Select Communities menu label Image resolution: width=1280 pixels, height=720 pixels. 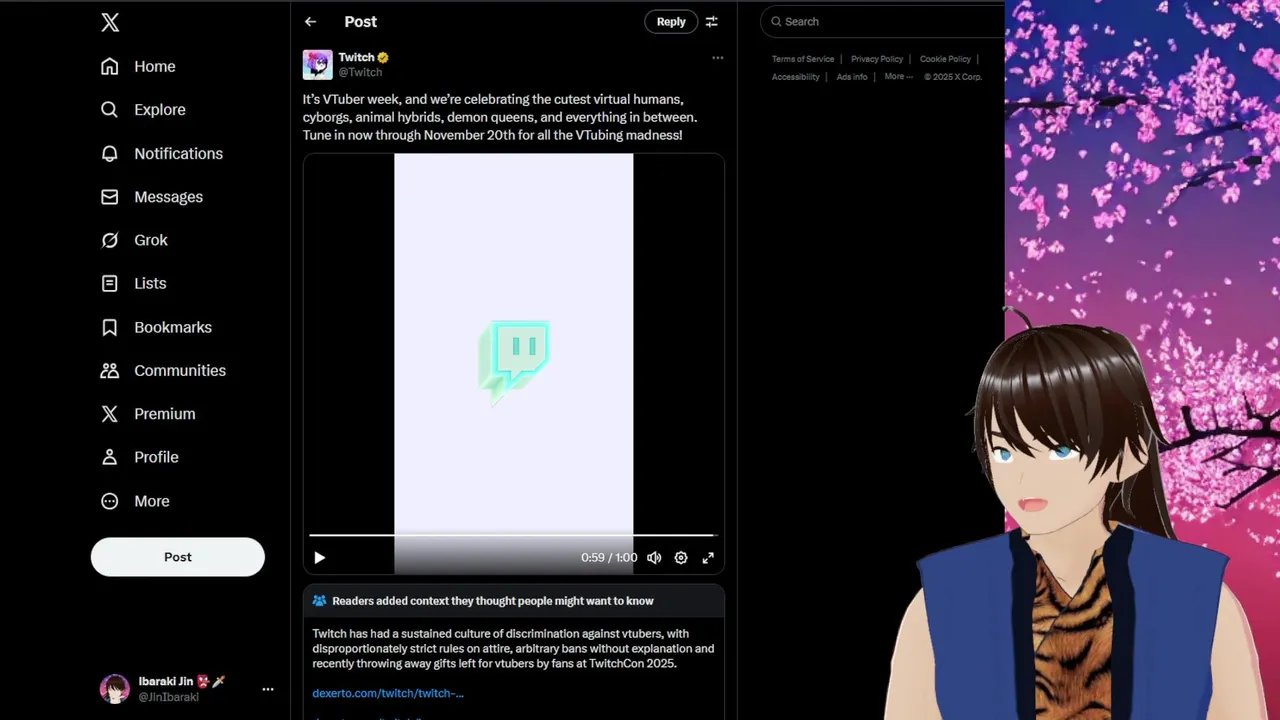(180, 370)
